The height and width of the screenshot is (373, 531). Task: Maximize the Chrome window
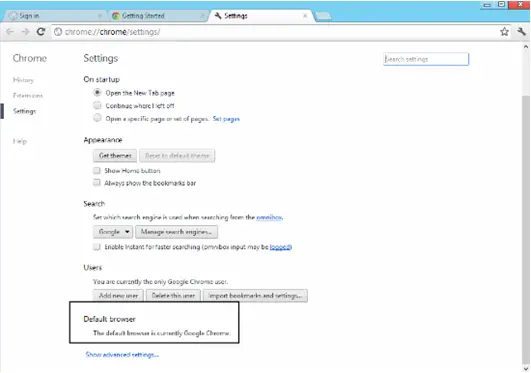pos(502,5)
